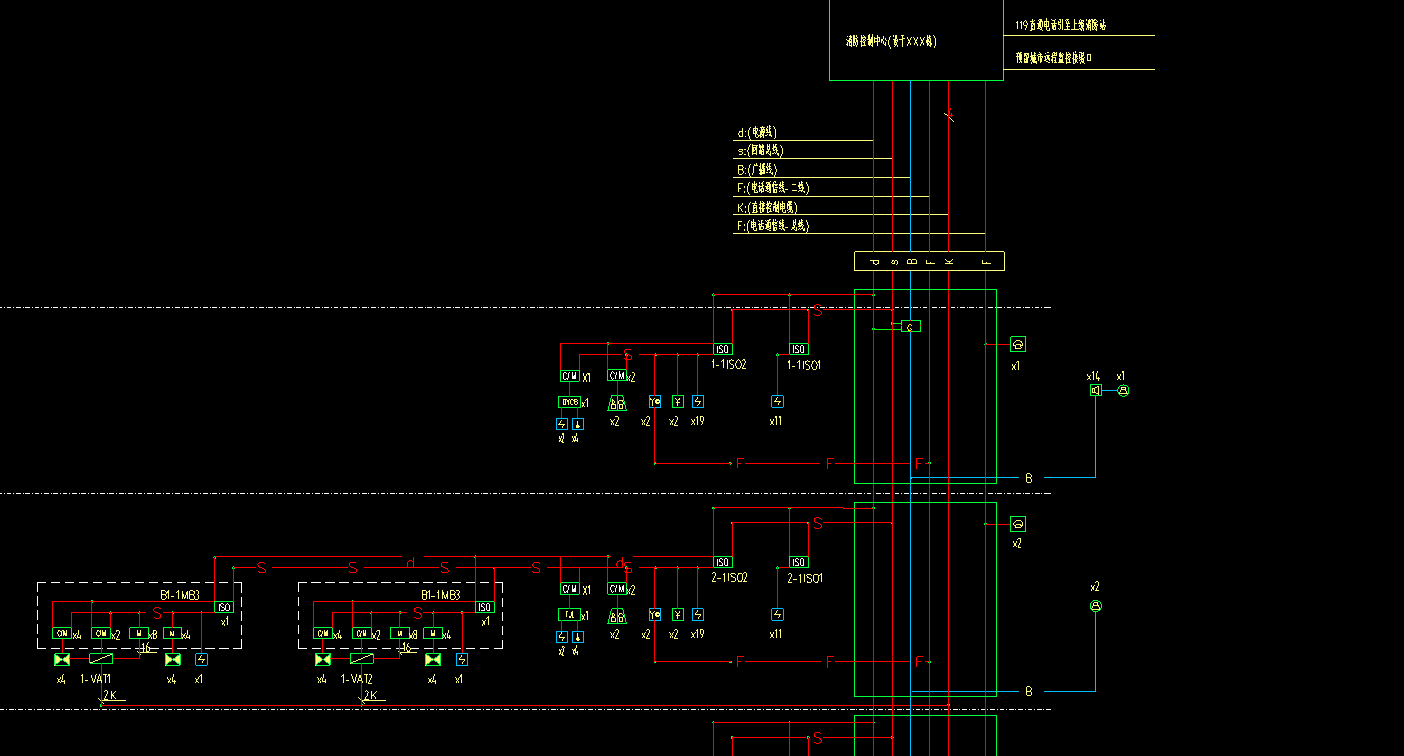Select the 2-1ISO1 label text
Image resolution: width=1404 pixels, height=756 pixels.
click(804, 578)
